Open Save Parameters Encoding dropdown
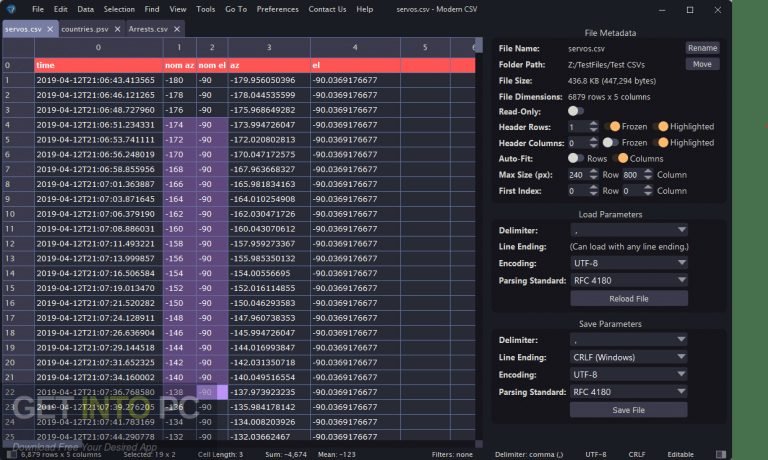Screen dimensions: 768x460 click(x=628, y=374)
